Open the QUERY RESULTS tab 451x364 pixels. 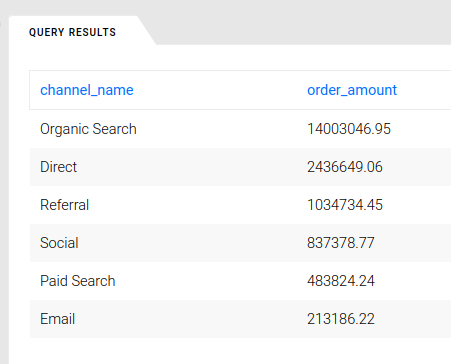(72, 32)
